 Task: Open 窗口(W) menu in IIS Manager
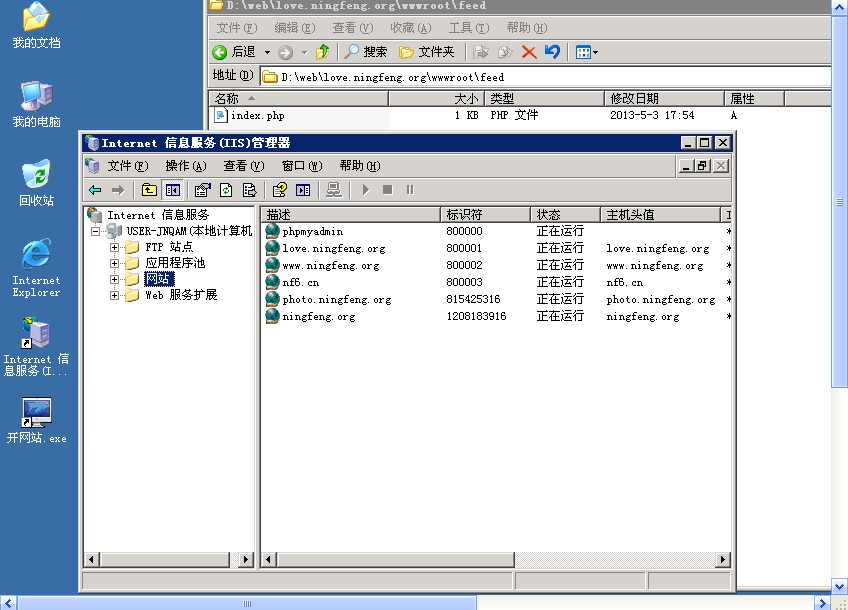[302, 165]
